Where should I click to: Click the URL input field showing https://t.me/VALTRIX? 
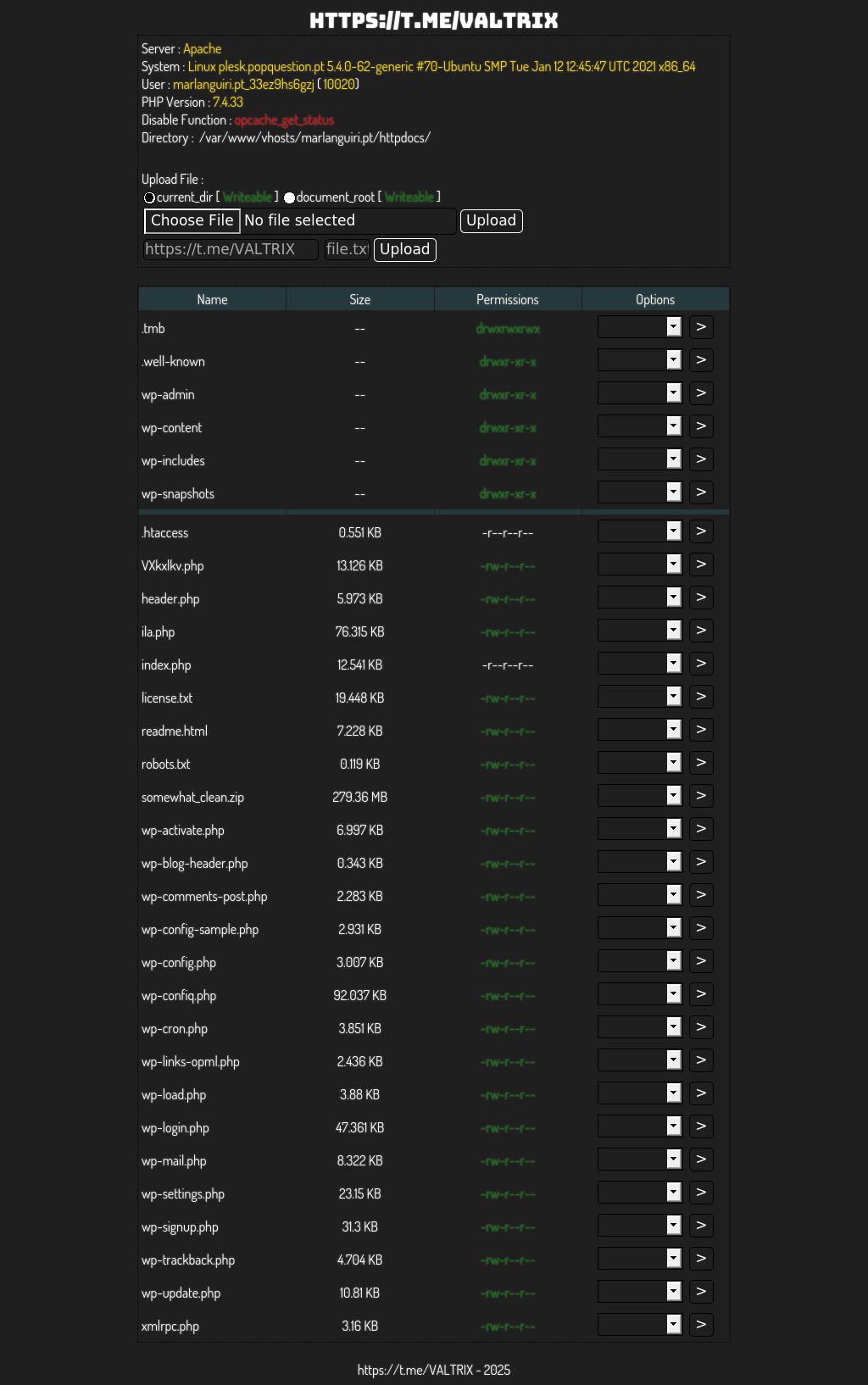(x=231, y=249)
